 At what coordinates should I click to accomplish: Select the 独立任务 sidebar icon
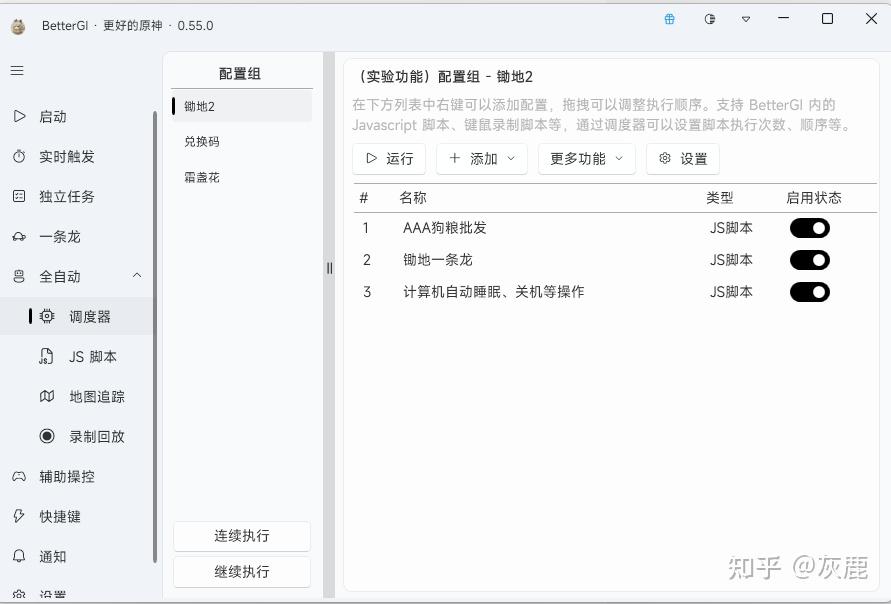(x=19, y=197)
